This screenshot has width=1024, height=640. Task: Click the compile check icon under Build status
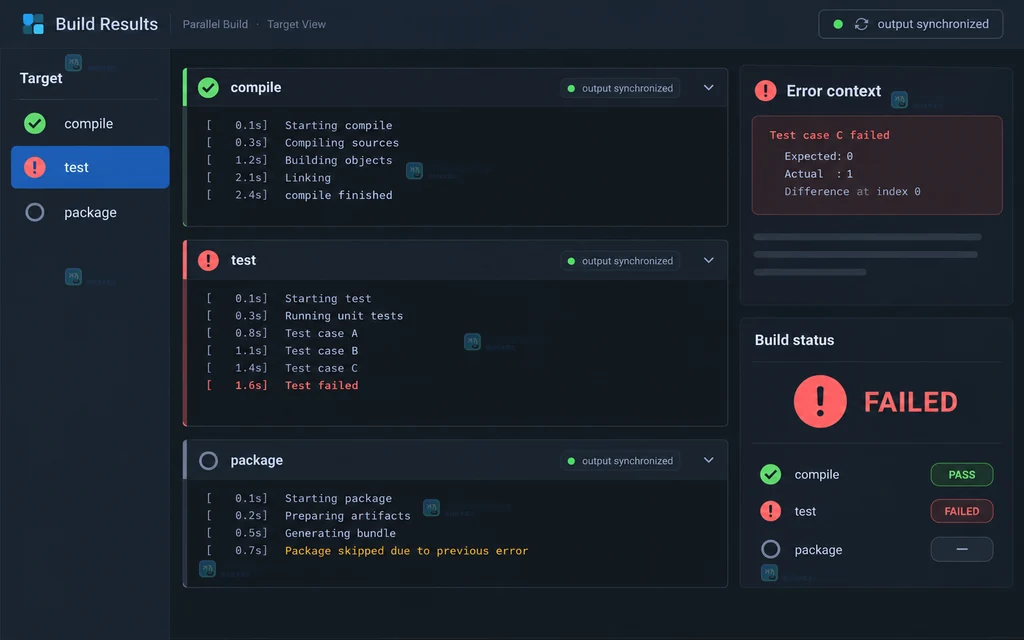(771, 474)
